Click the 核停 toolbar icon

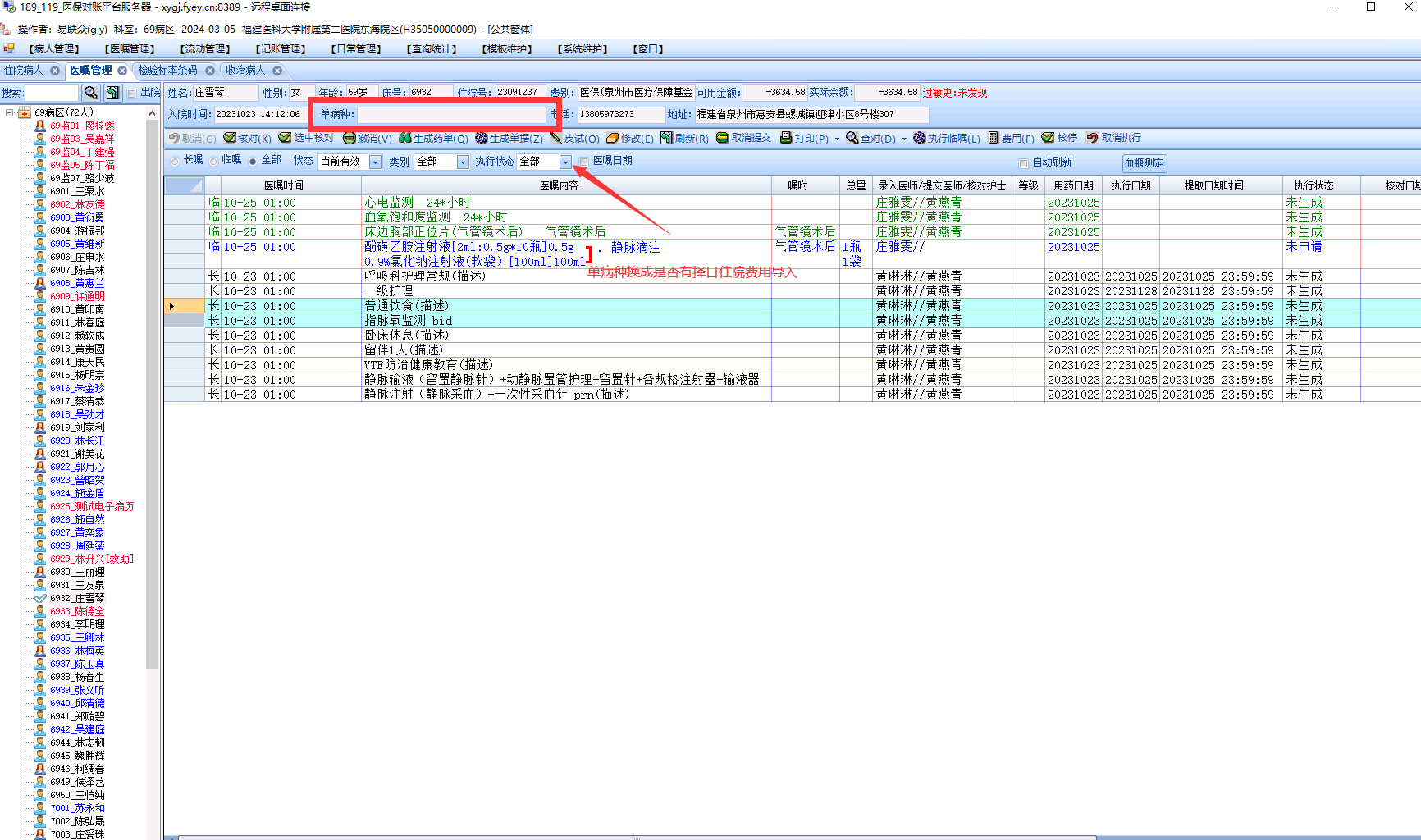(x=1049, y=138)
